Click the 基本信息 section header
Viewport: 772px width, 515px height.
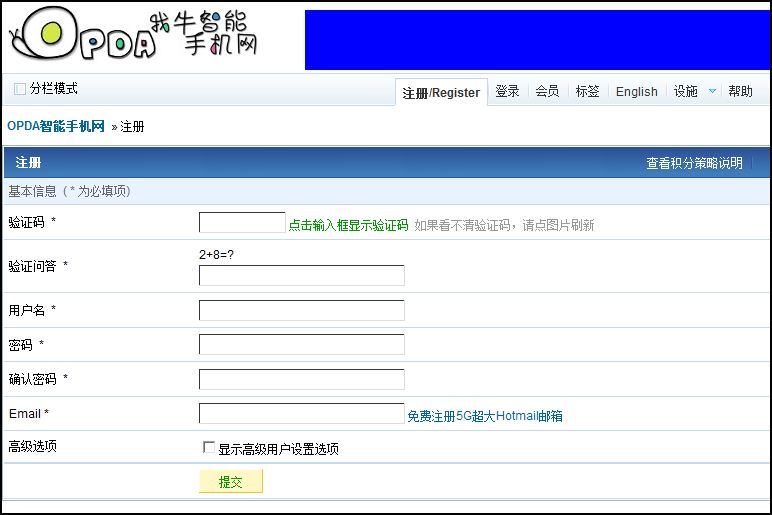coord(386,191)
